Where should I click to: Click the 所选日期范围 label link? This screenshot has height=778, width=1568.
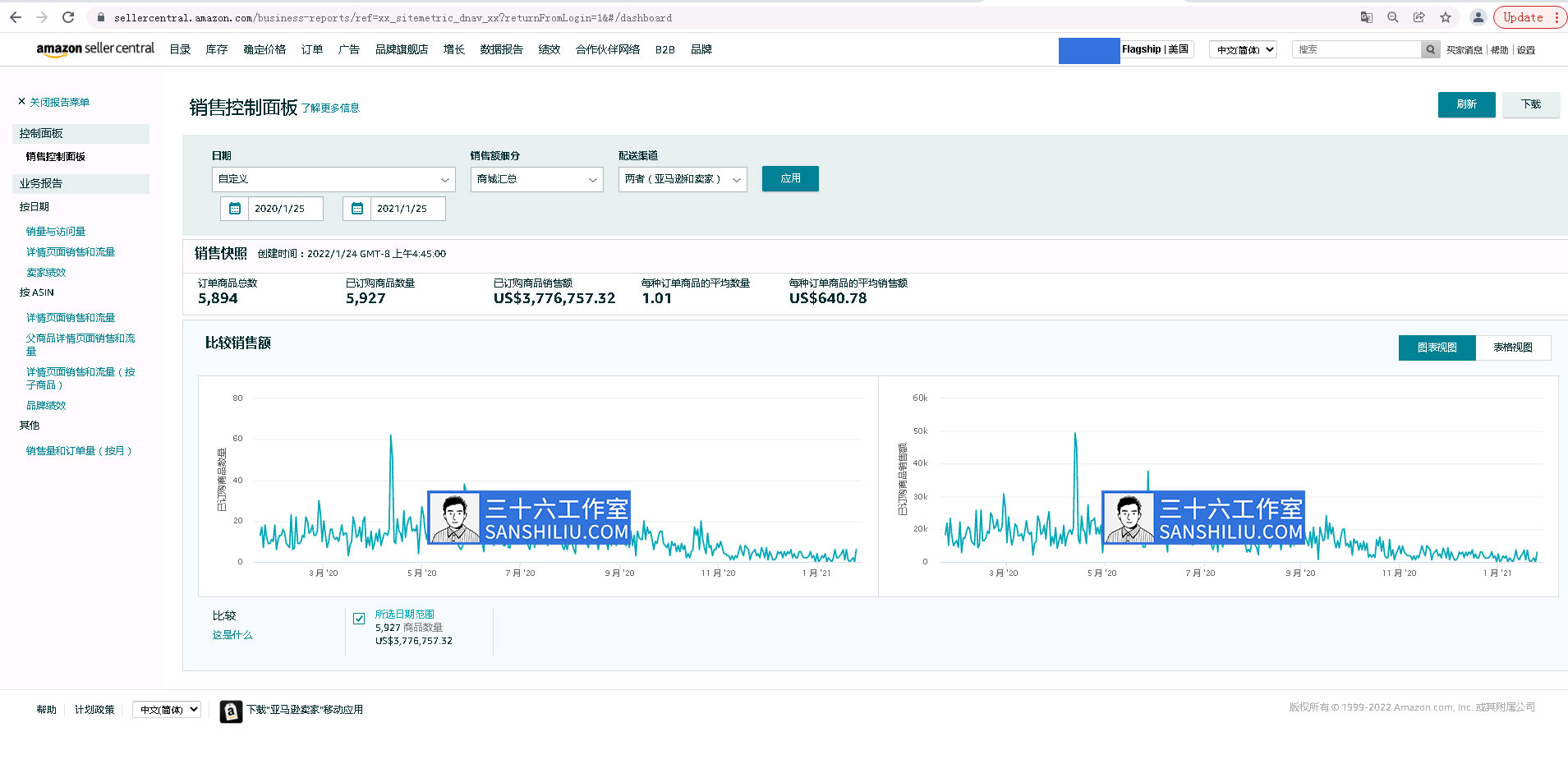pos(404,615)
